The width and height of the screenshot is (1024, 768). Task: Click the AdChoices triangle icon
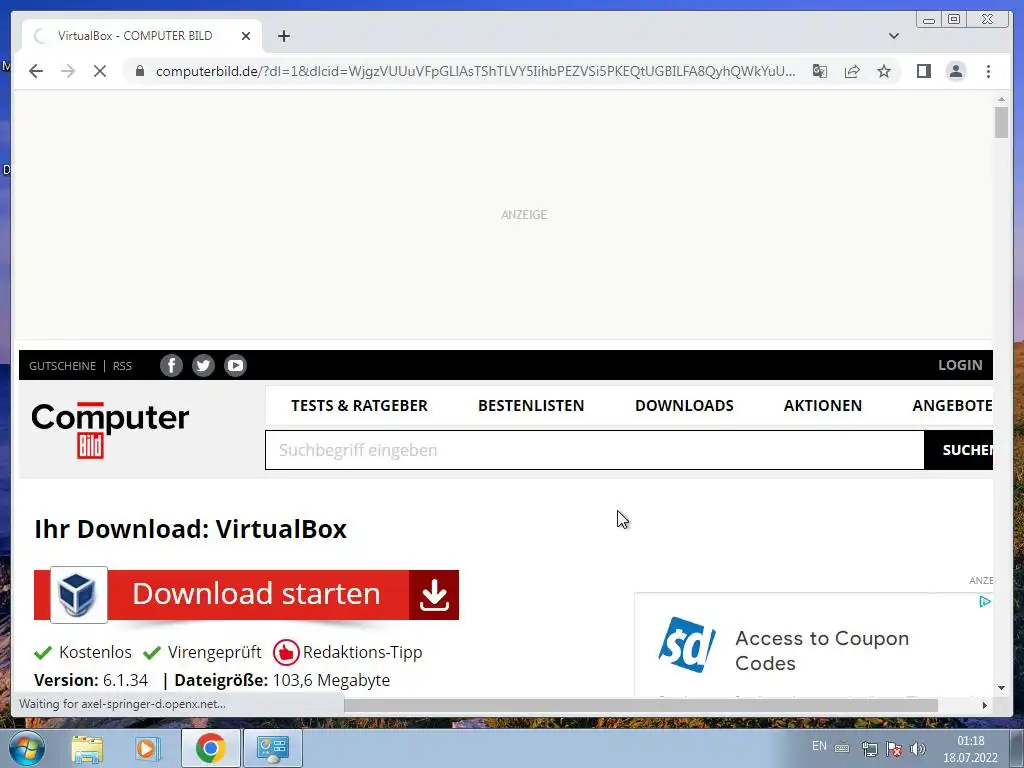pyautogui.click(x=985, y=601)
